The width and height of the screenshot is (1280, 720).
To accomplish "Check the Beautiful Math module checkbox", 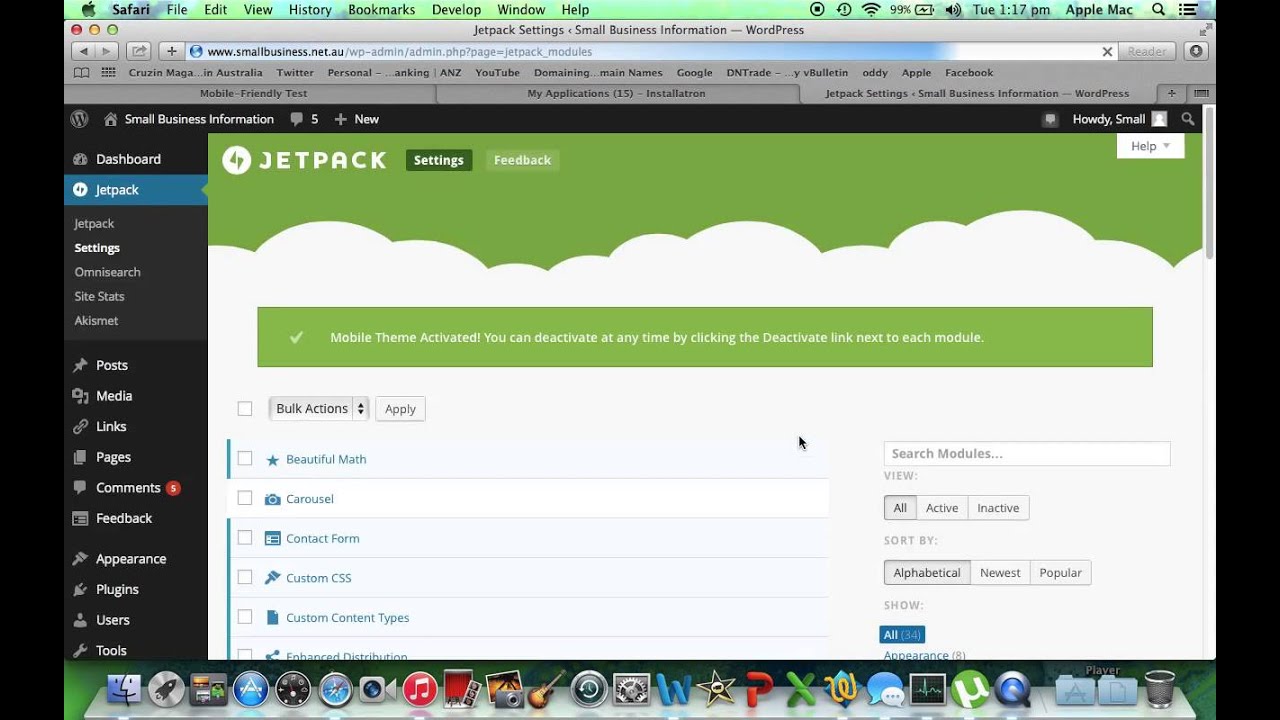I will pos(245,458).
